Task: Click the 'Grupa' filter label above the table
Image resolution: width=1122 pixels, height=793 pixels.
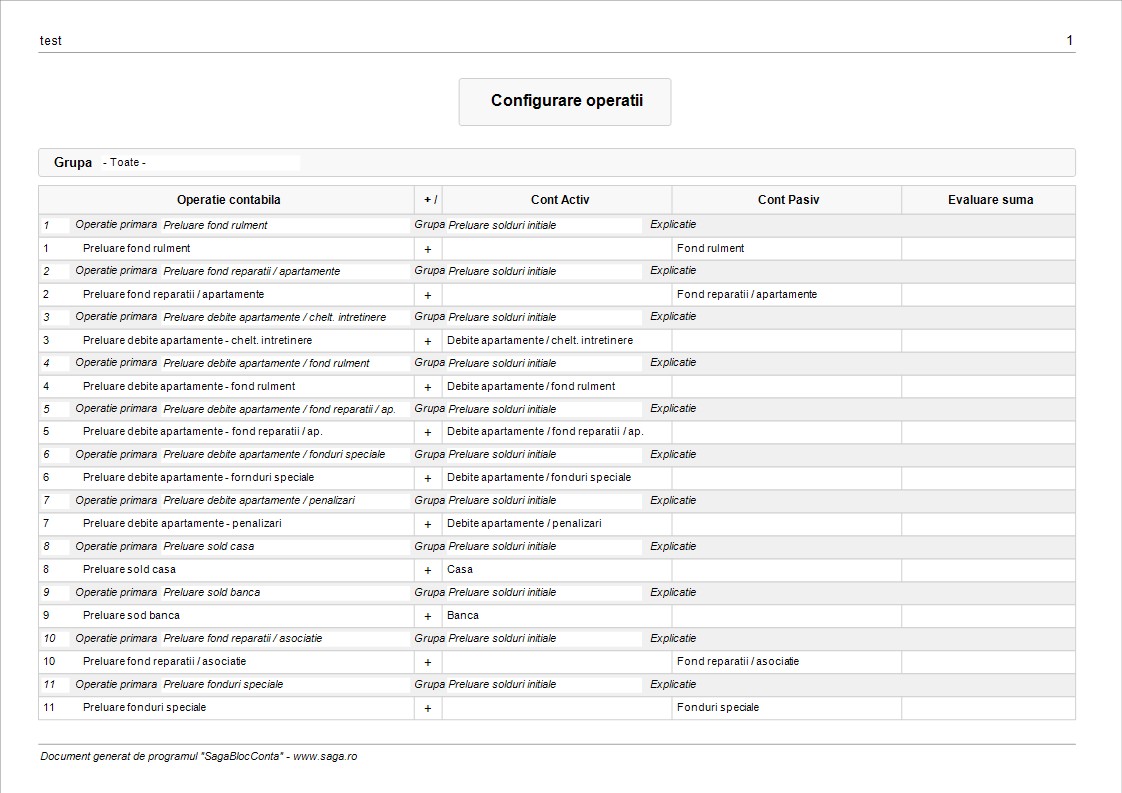Action: coord(73,162)
